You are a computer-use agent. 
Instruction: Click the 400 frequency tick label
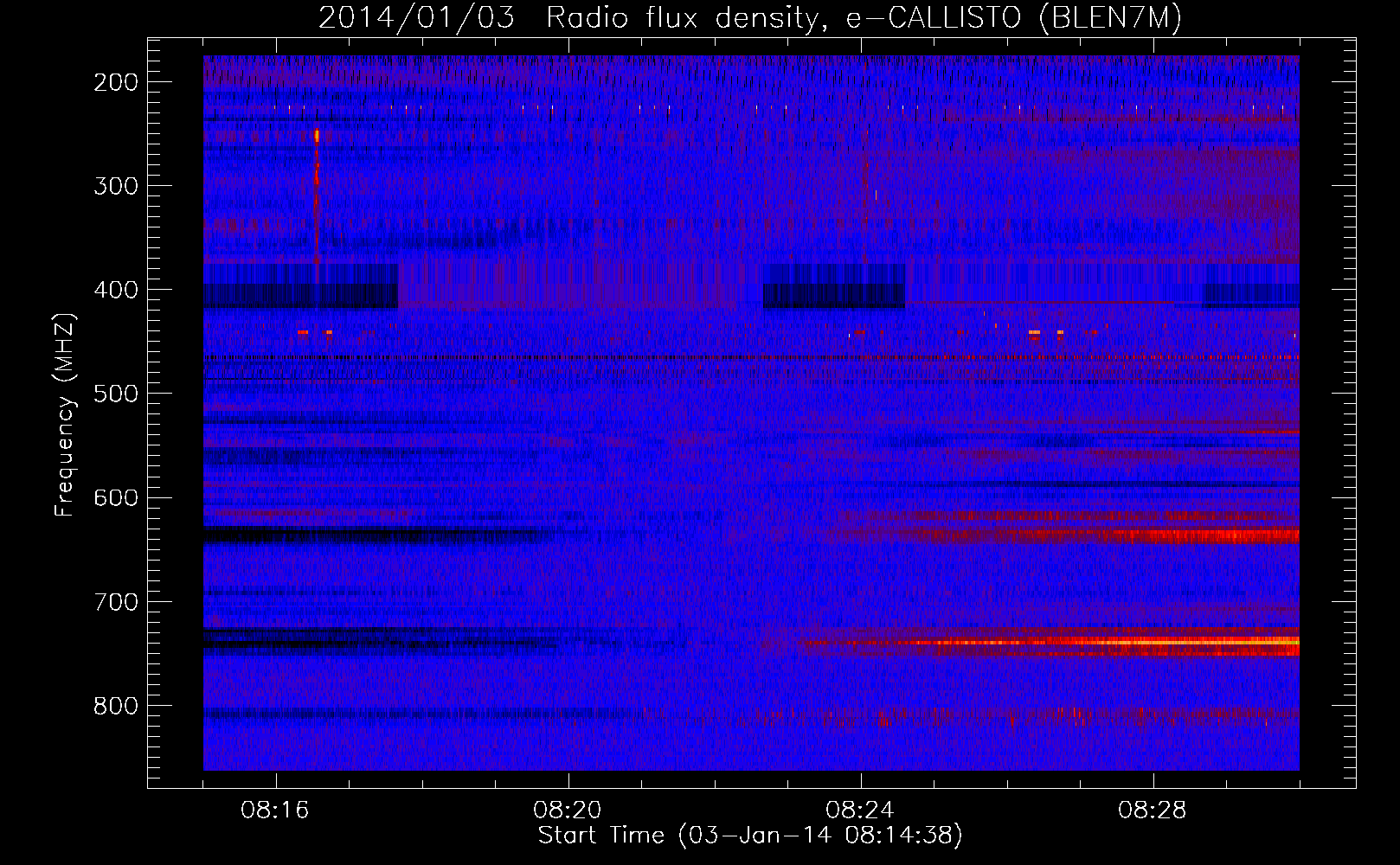115,290
